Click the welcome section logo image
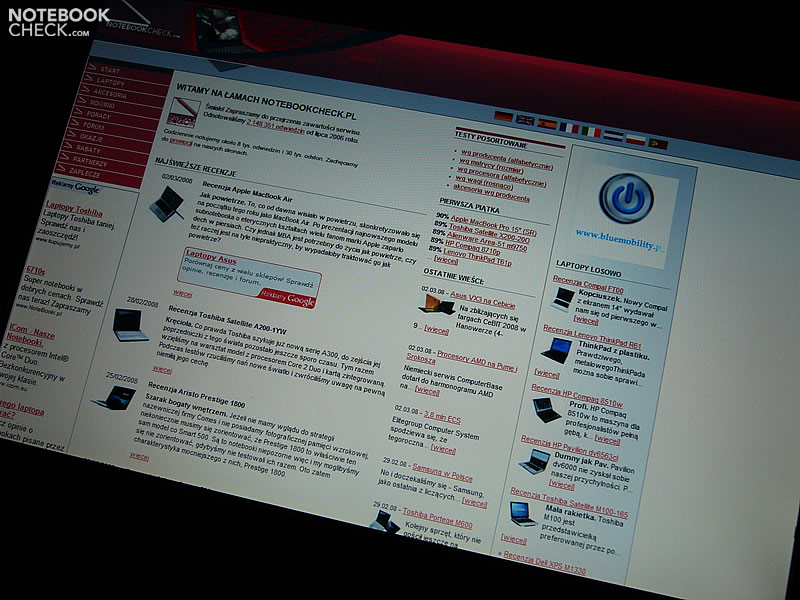The image size is (800, 600). [183, 113]
